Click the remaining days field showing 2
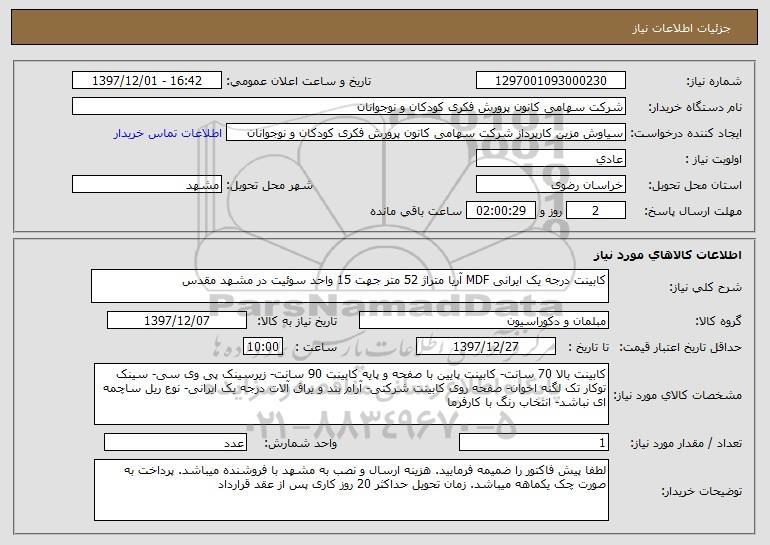 [x=596, y=211]
